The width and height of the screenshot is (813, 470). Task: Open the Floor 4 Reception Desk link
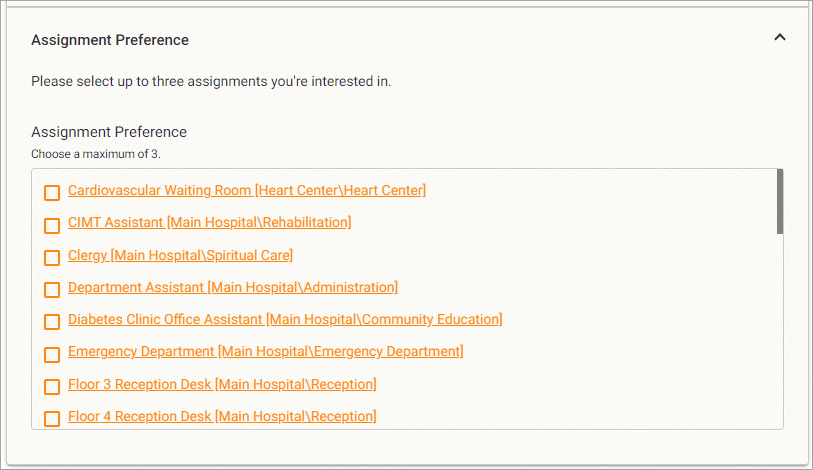tap(222, 416)
